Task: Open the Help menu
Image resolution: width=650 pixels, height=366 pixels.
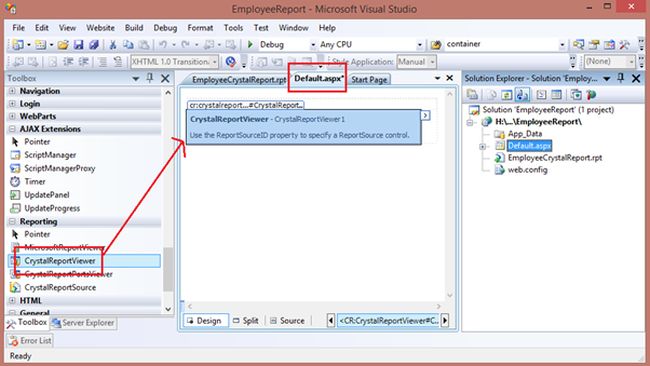Action: click(x=327, y=28)
